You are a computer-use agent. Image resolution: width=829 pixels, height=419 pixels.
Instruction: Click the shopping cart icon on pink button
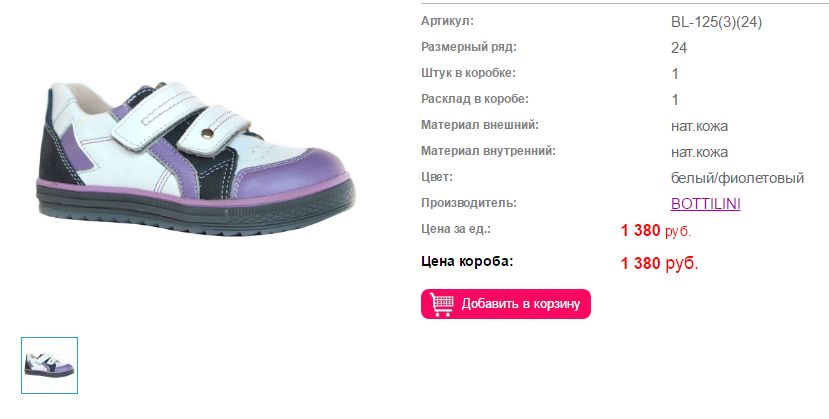coord(441,304)
